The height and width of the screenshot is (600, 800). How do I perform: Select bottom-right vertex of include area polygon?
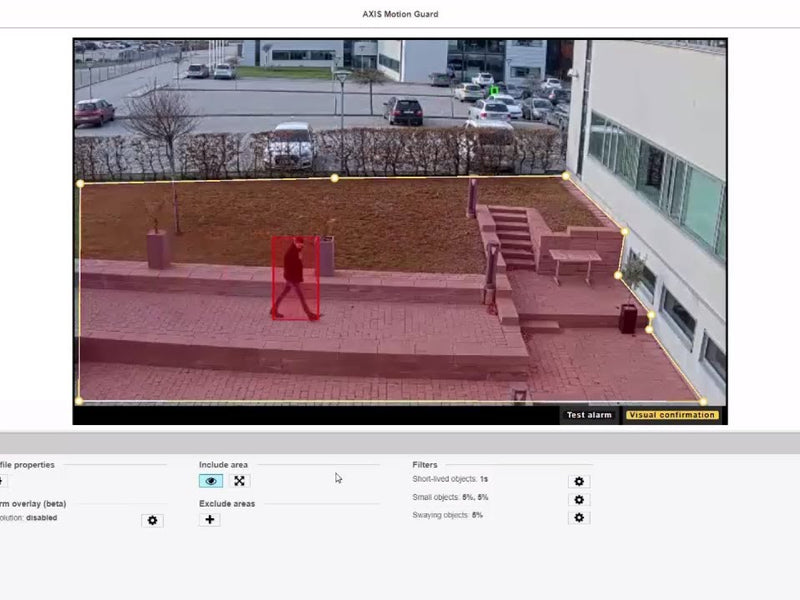(x=702, y=402)
